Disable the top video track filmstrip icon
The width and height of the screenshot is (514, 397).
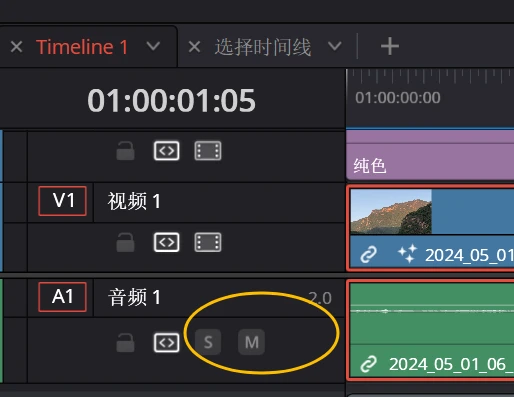coord(208,151)
